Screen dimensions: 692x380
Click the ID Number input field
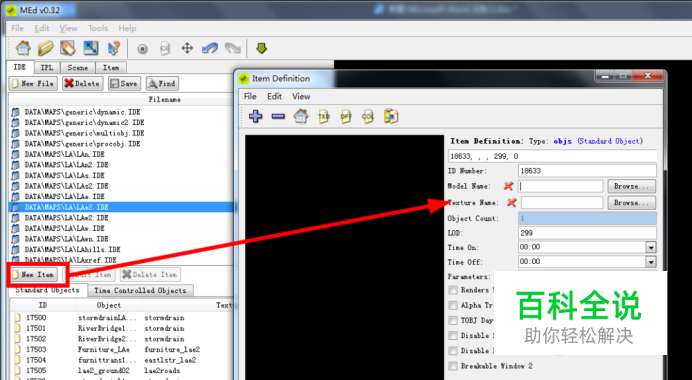click(x=587, y=171)
